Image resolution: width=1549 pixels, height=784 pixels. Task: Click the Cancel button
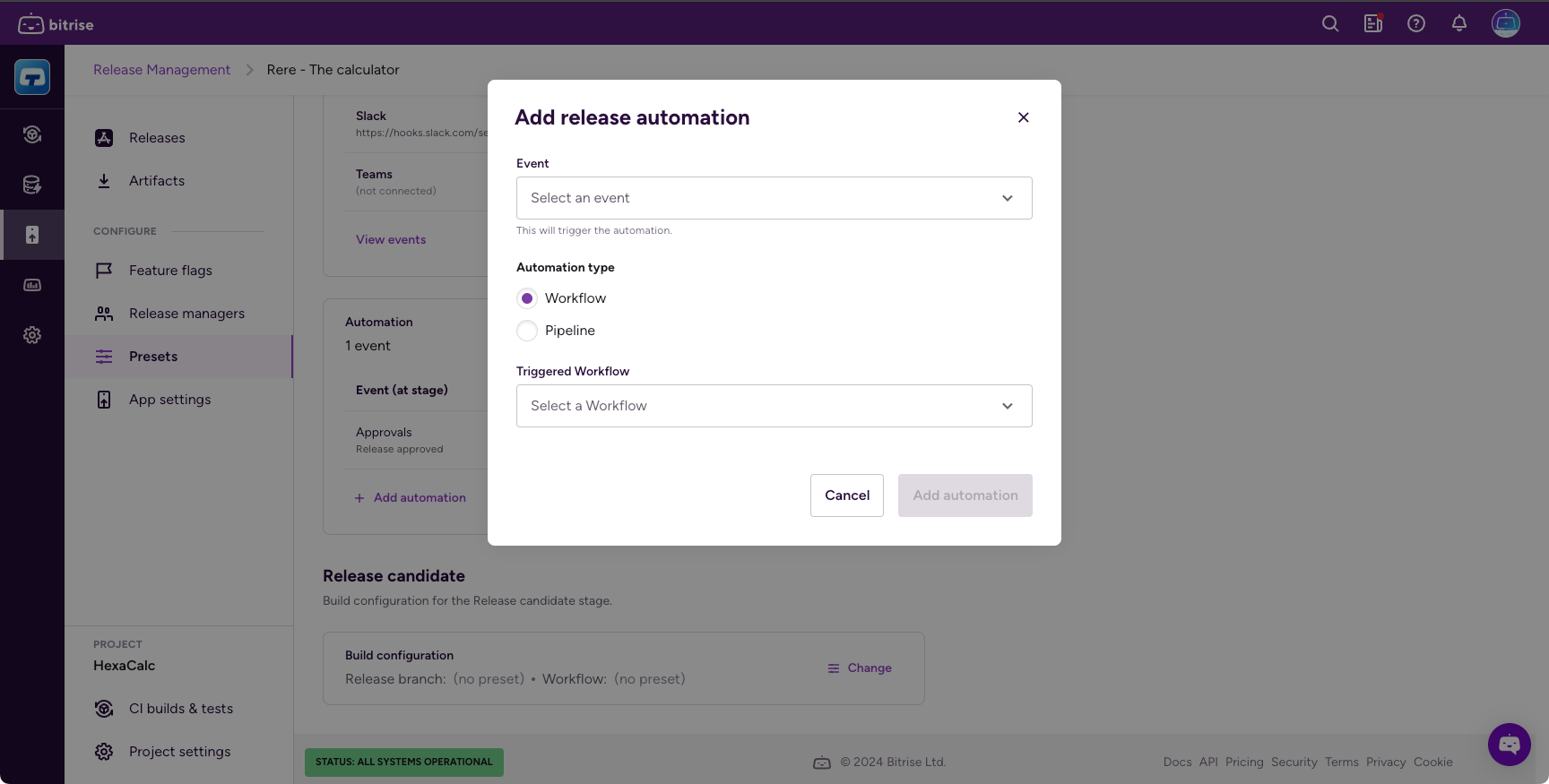click(x=847, y=495)
